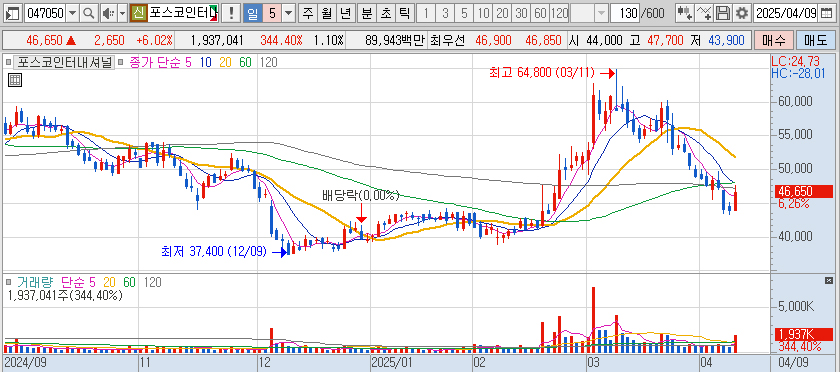The height and width of the screenshot is (372, 840).
Task: Select the grey 120 interval button
Action: point(559,13)
